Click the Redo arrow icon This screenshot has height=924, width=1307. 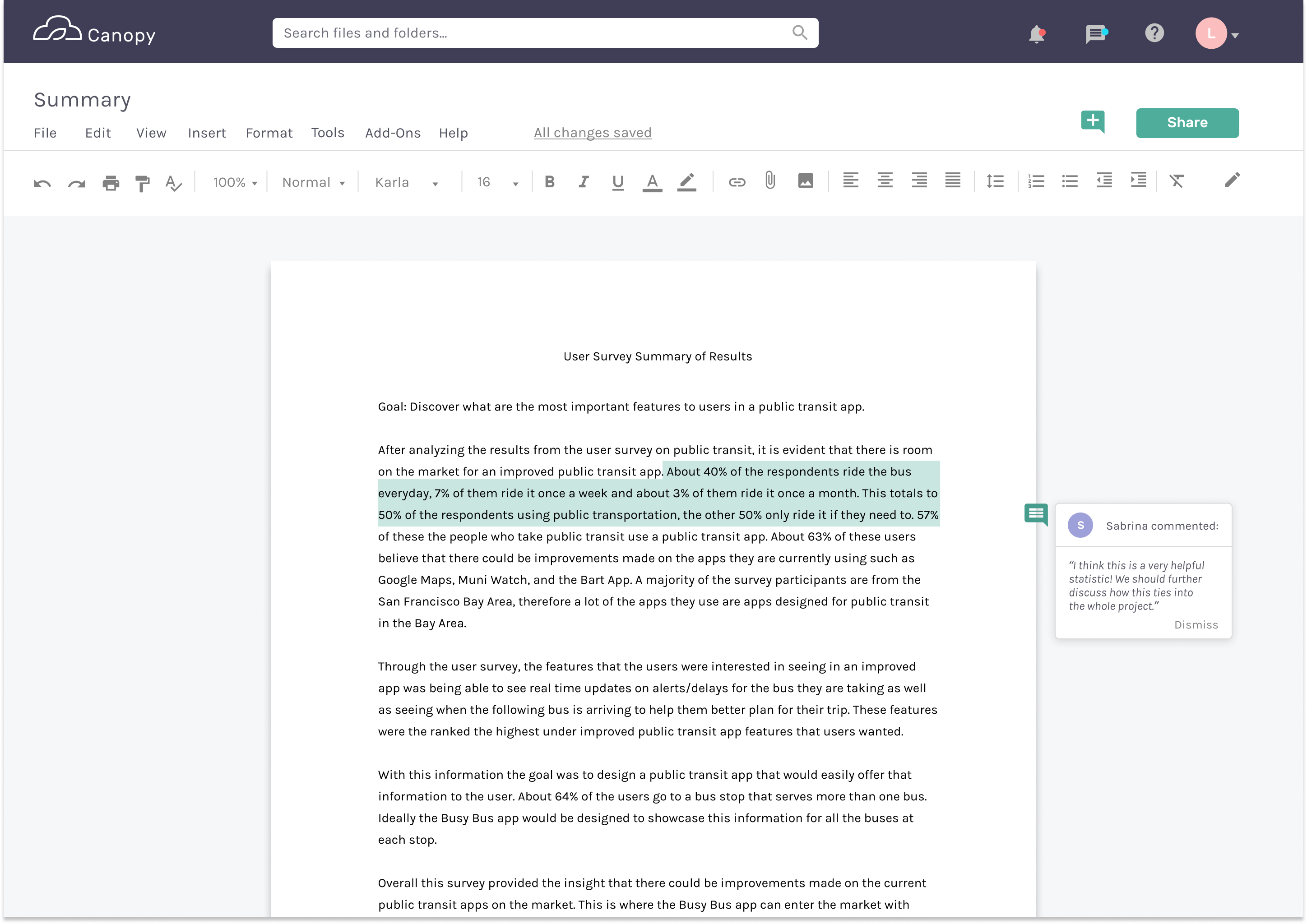[76, 183]
